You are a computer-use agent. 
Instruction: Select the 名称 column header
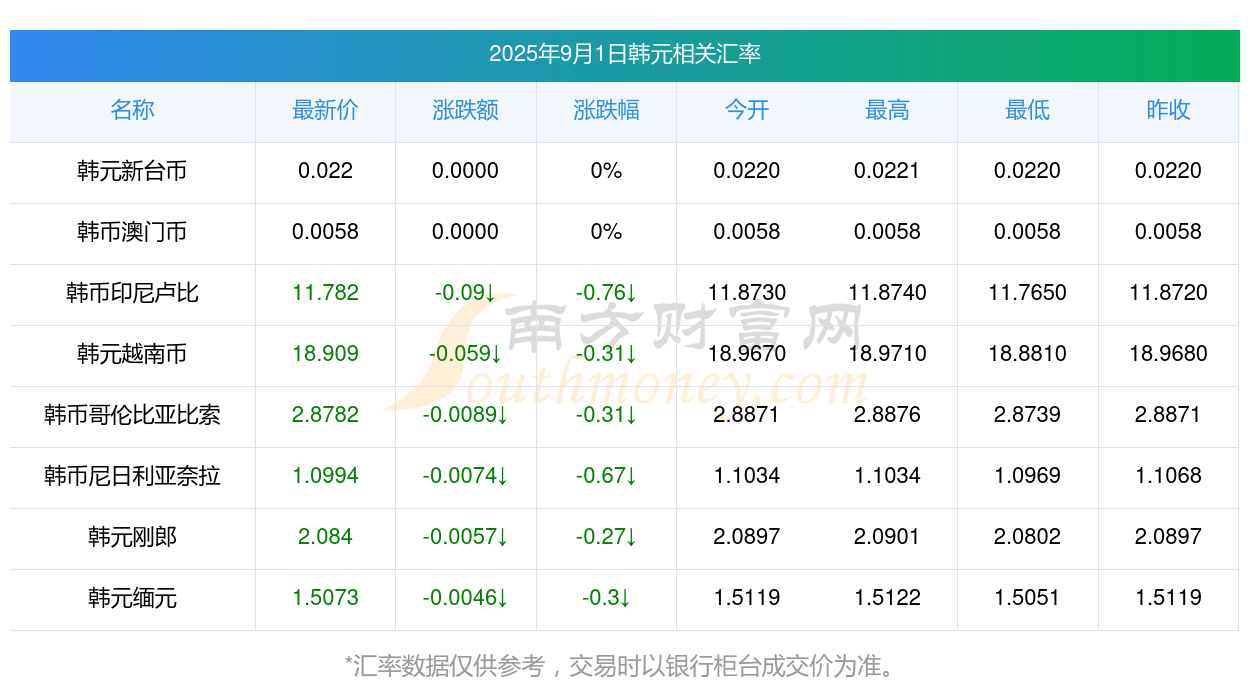[x=132, y=110]
